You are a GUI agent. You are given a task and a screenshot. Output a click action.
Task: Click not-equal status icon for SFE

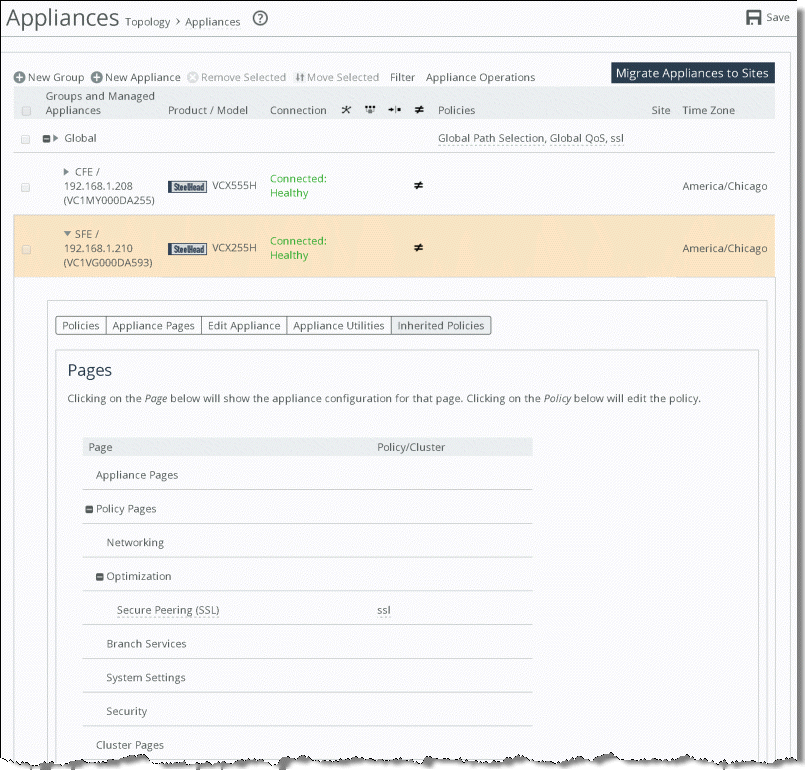point(418,247)
